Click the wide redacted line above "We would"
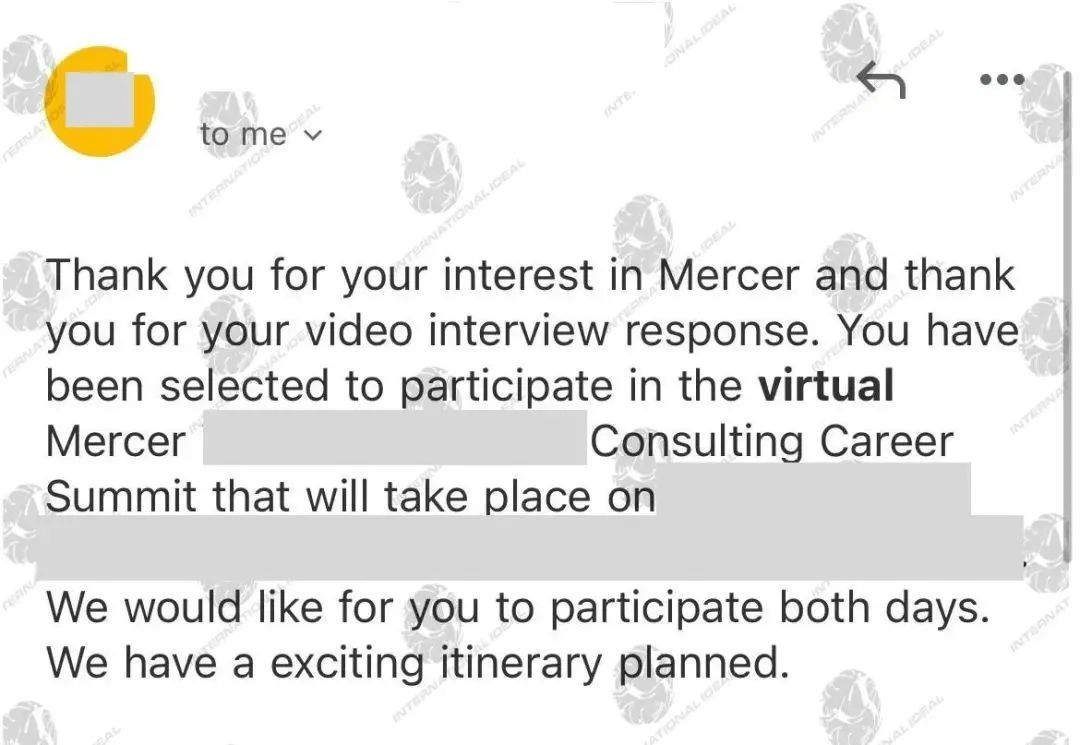The width and height of the screenshot is (1080, 745). (x=530, y=548)
